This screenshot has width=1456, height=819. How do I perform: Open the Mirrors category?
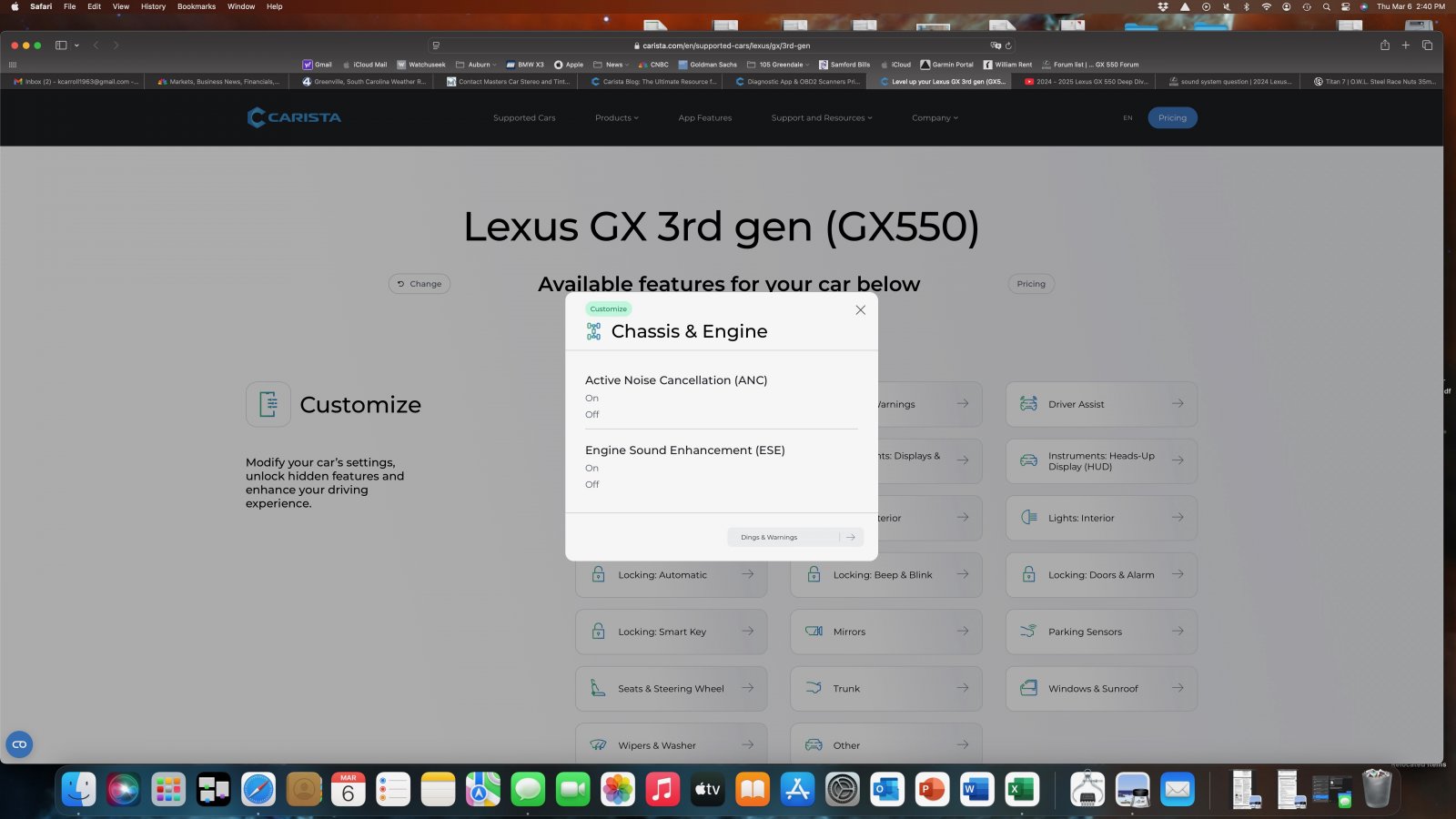(886, 632)
